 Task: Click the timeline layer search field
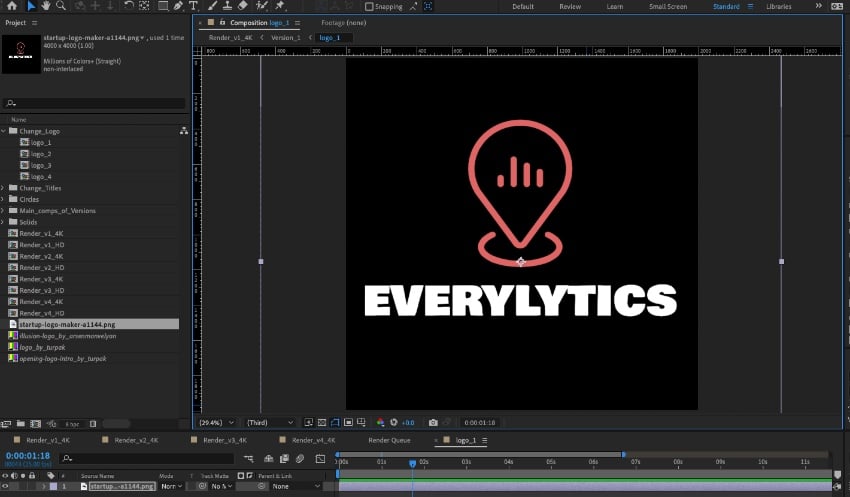coord(146,459)
